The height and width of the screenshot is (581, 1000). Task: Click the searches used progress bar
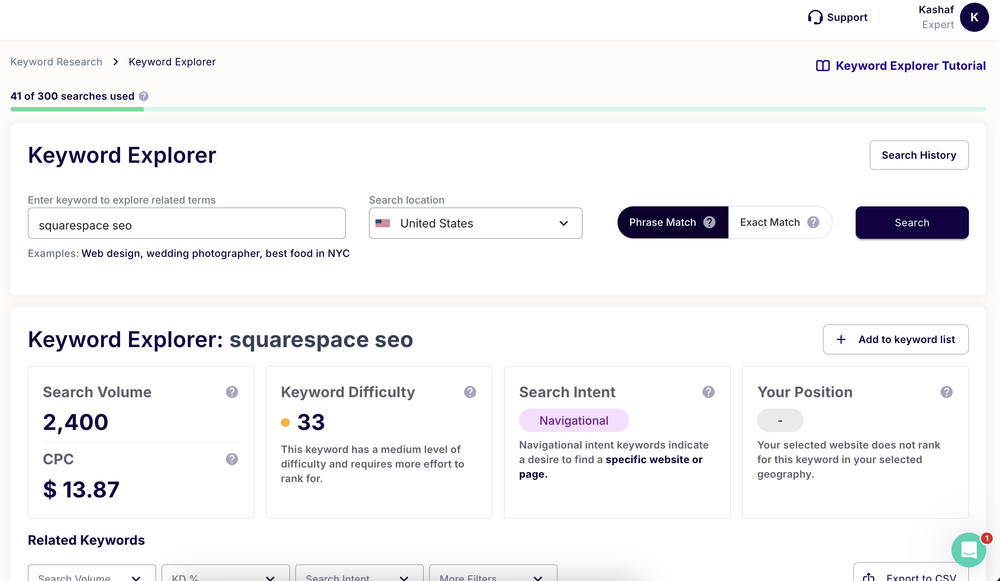(498, 109)
